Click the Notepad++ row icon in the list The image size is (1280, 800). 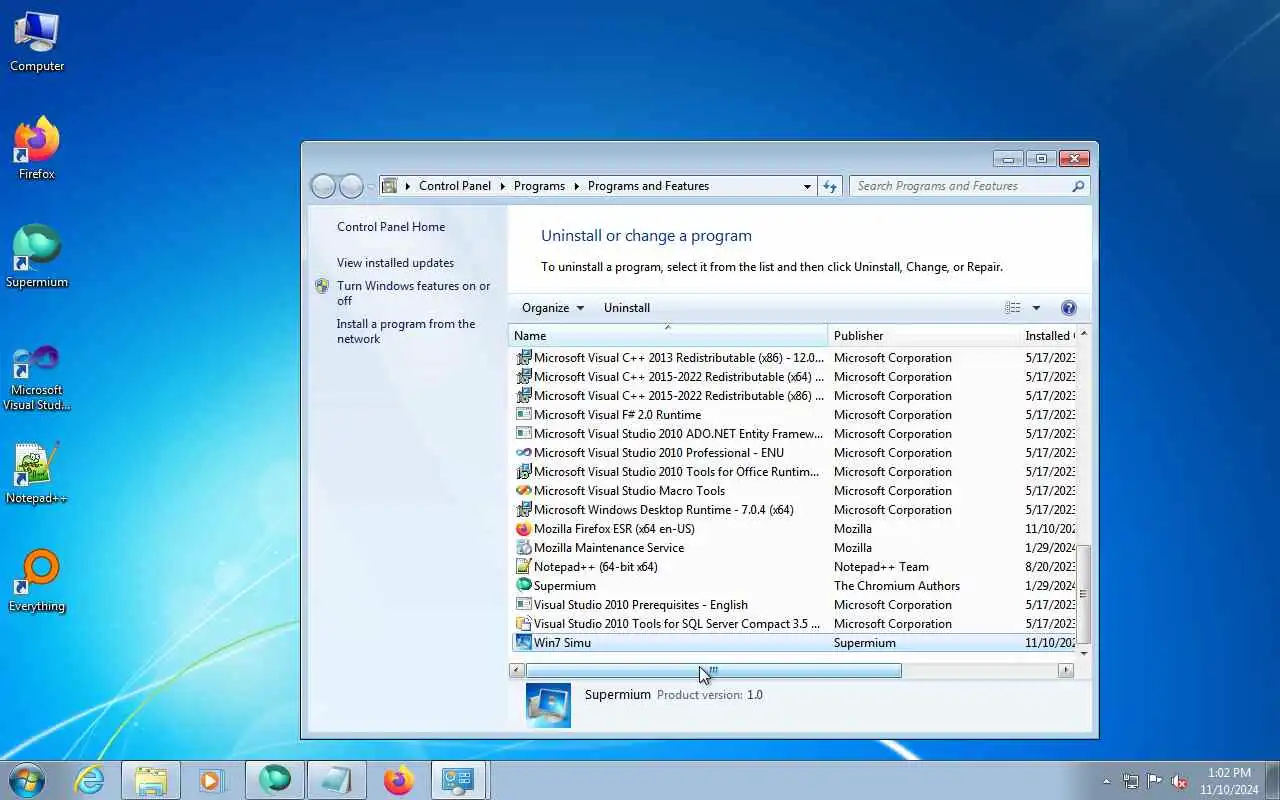tap(523, 567)
